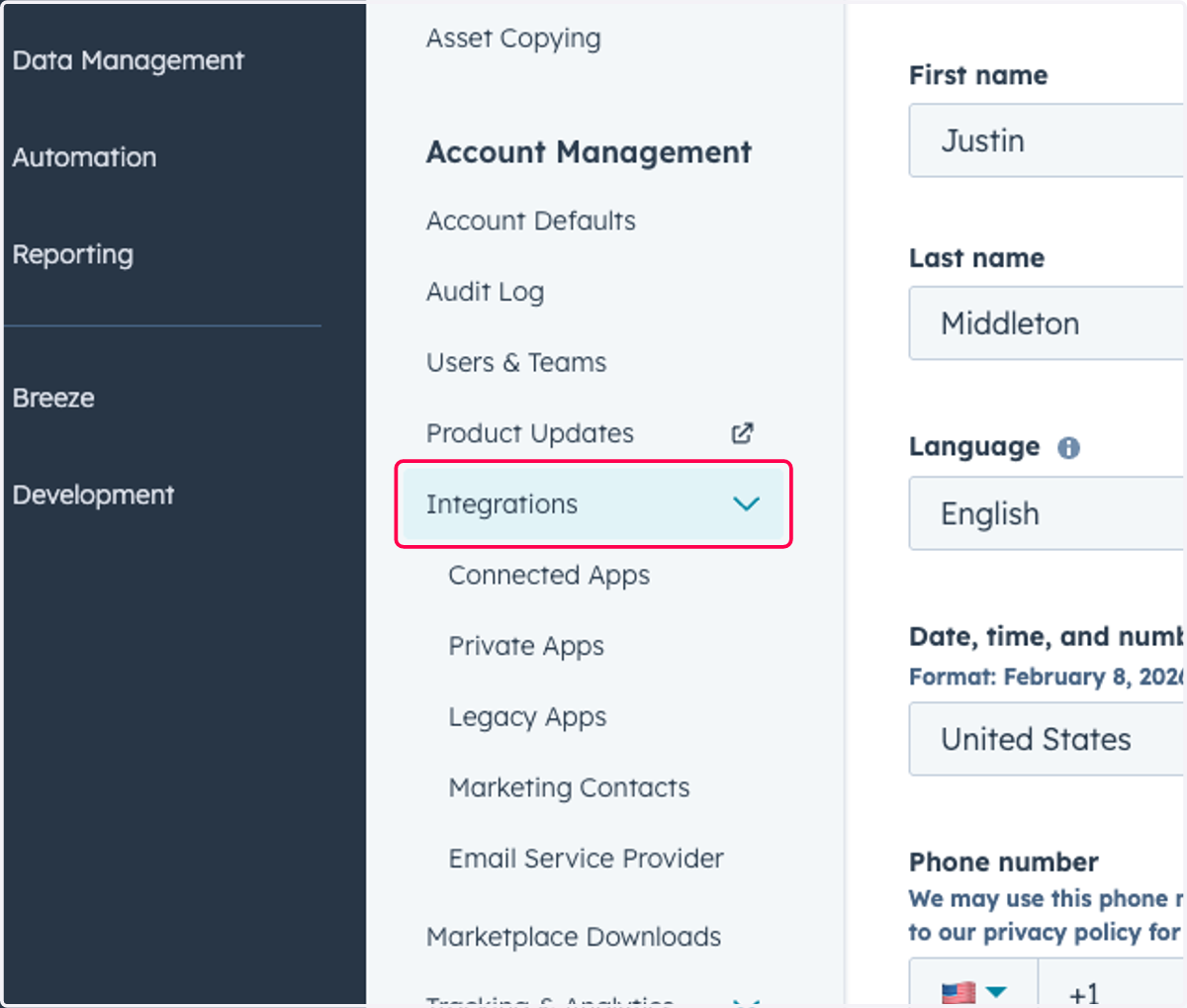
Task: Click the Account Management section heading
Action: coord(589,152)
